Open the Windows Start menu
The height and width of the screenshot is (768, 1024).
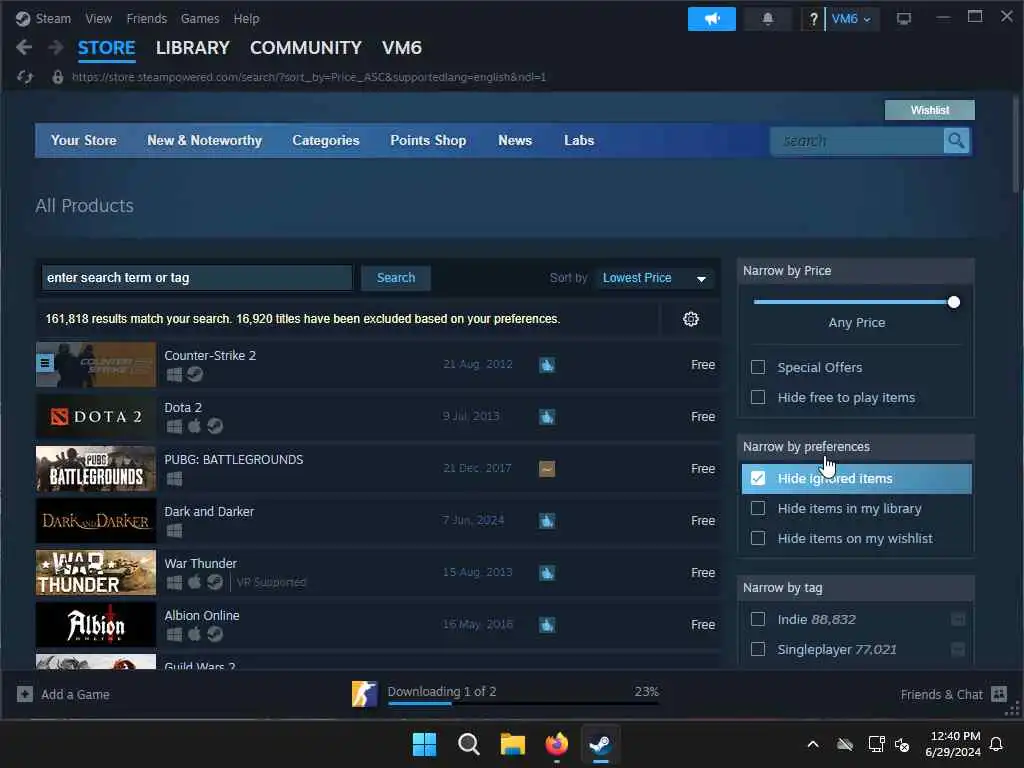click(x=424, y=744)
